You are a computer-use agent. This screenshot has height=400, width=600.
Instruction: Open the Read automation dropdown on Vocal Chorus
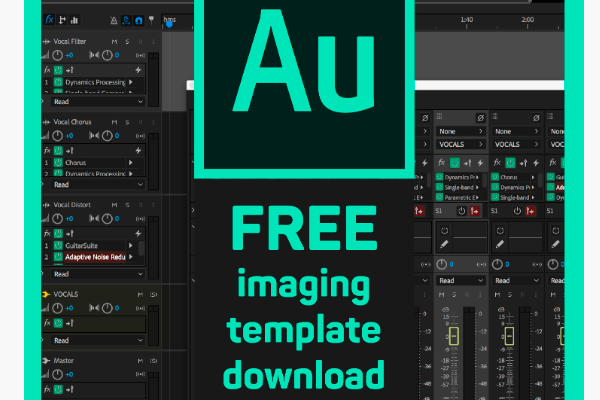[x=98, y=184]
